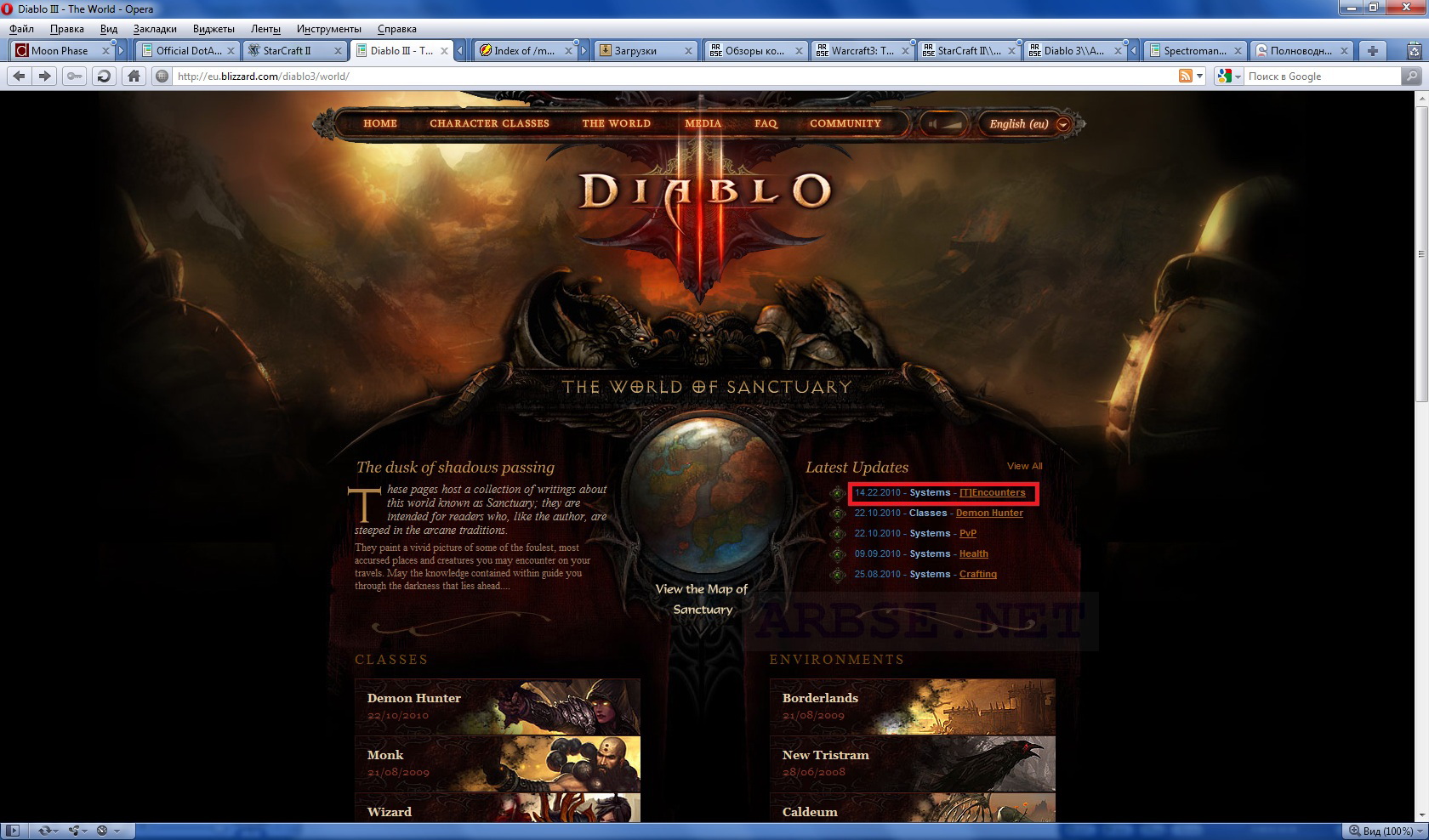Click the sound speaker control in site navigation

click(944, 124)
